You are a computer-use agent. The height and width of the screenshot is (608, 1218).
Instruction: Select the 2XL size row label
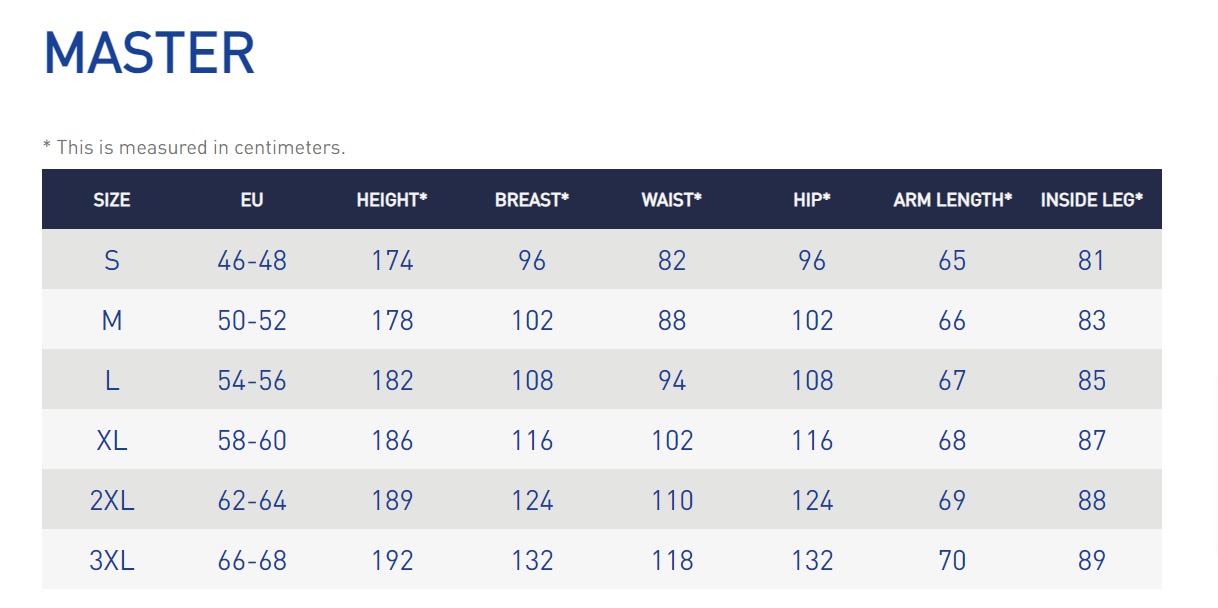pos(112,501)
